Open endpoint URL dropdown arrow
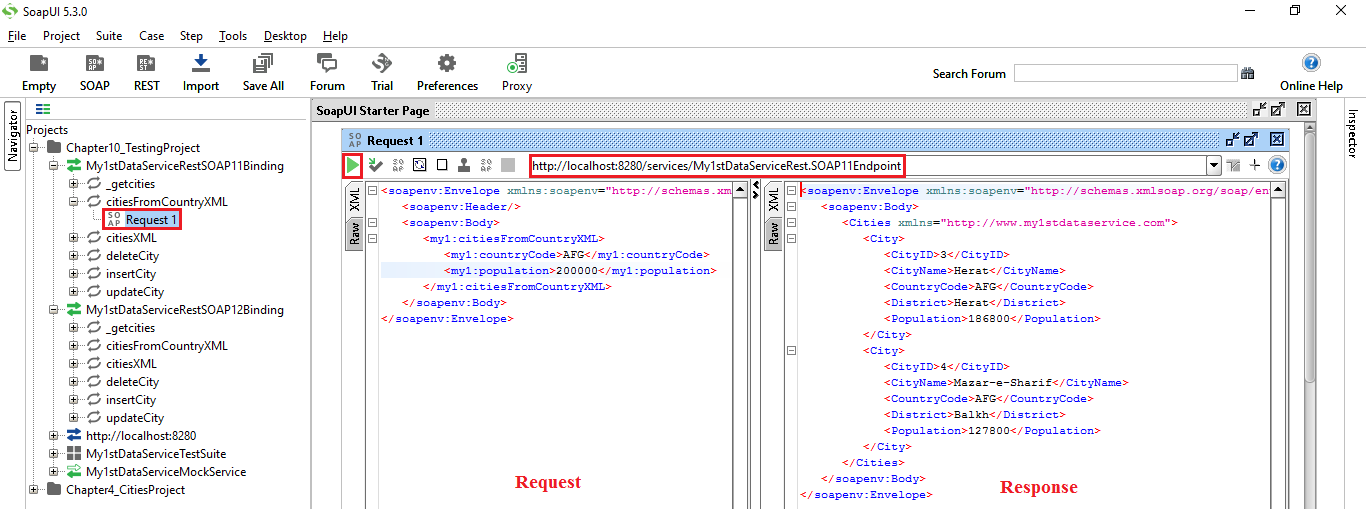This screenshot has height=509, width=1366. [x=1214, y=165]
